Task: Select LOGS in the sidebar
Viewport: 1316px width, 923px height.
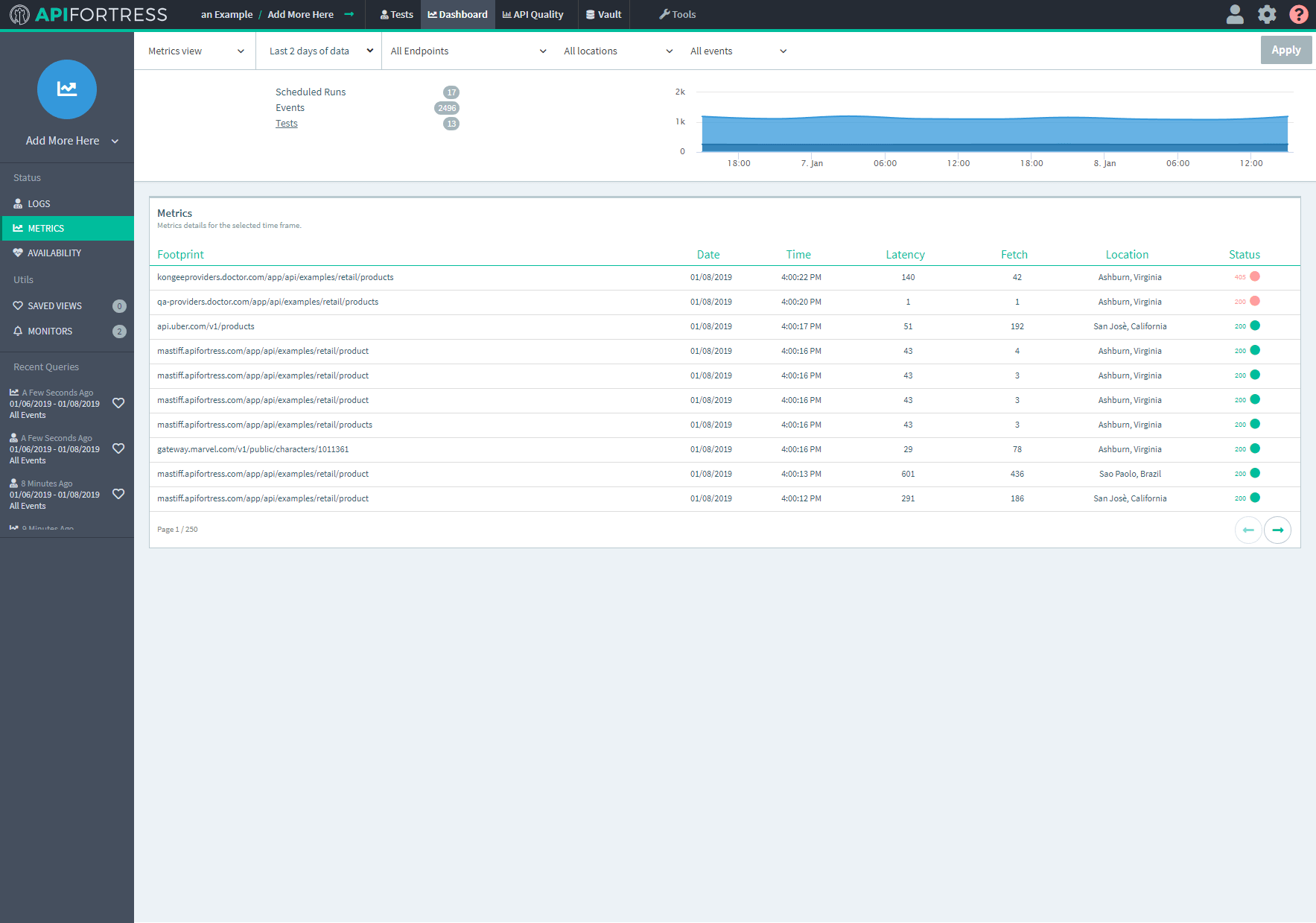Action: click(39, 203)
